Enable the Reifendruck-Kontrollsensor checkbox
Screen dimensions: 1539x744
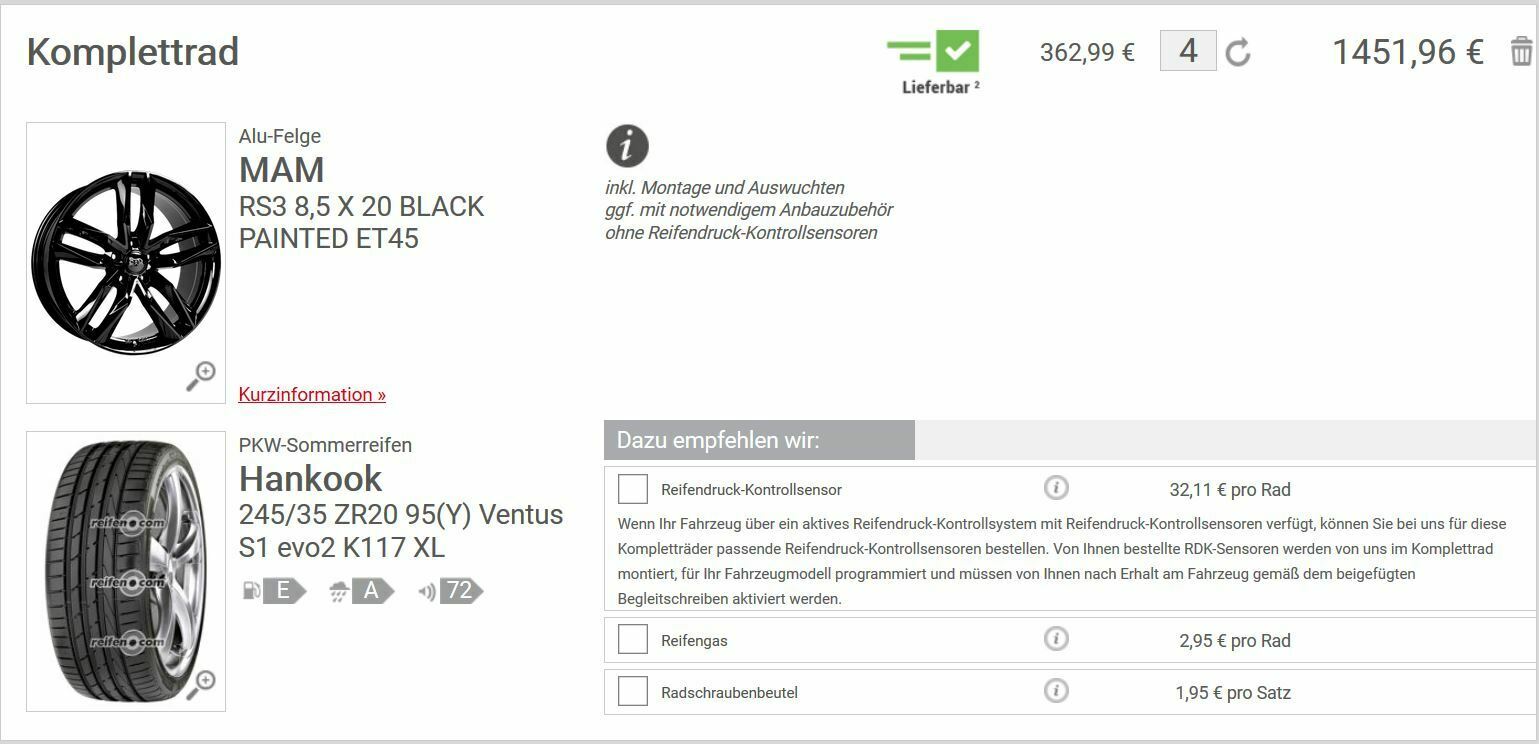coord(633,489)
